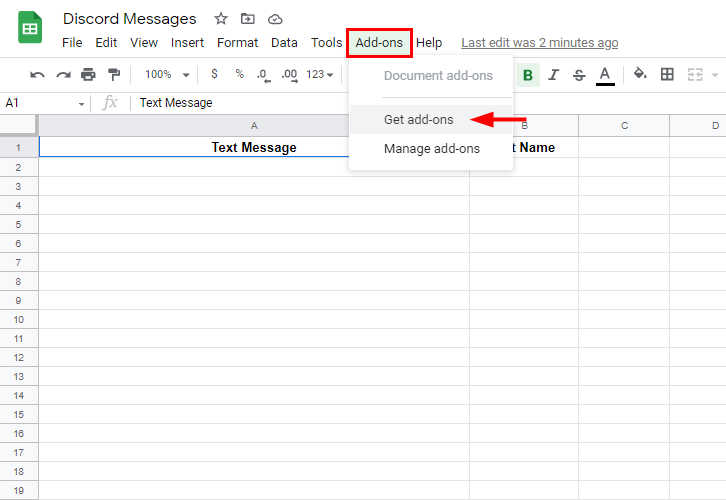Open the Data menu

click(284, 43)
